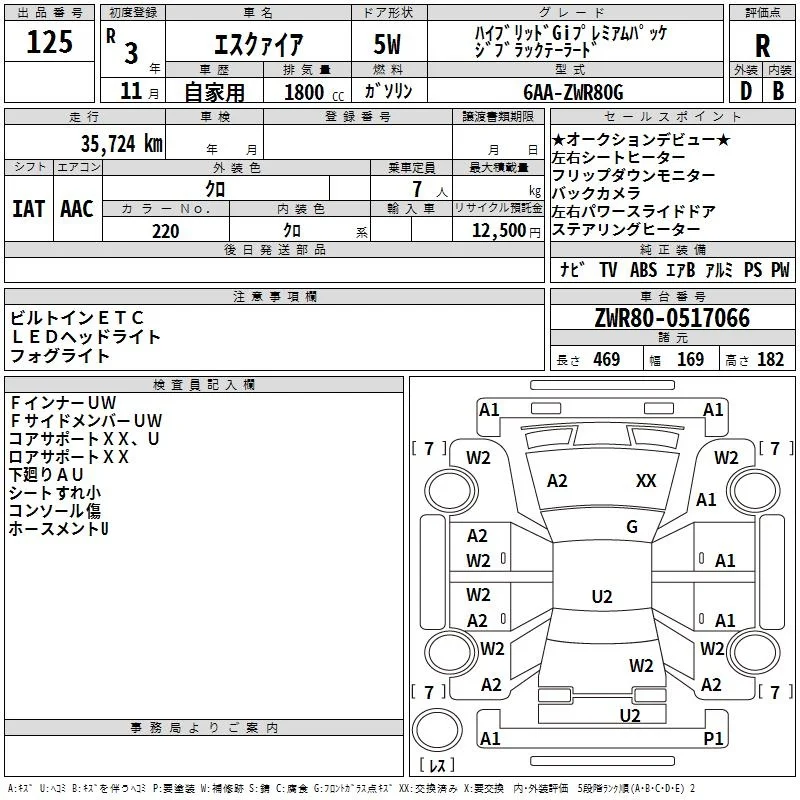Click the ビルトインETC note text
800x800 pixels.
tap(77, 318)
